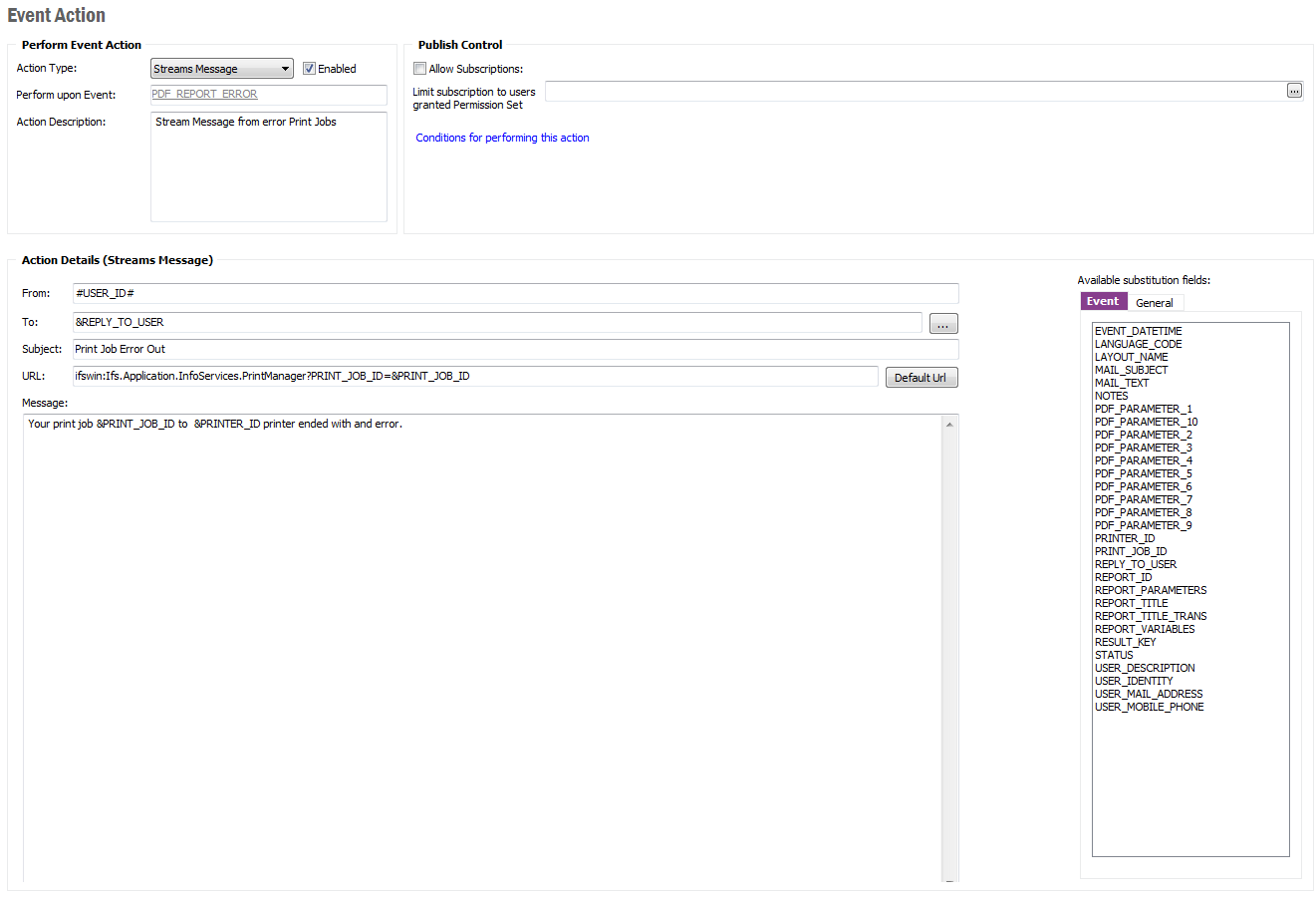Click the ellipsis button beside To field
Image resolution: width=1316 pixels, height=902 pixels.
[942, 324]
